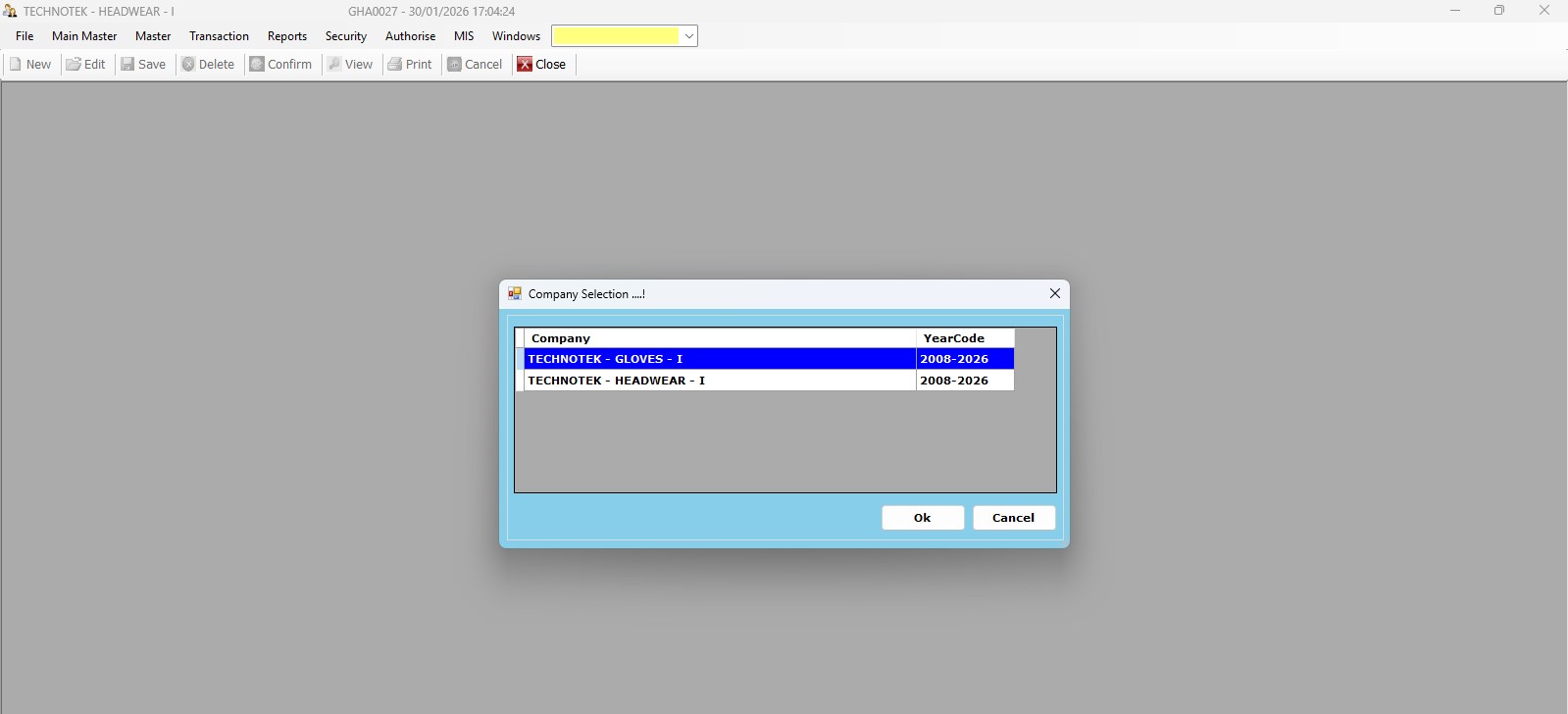This screenshot has width=1568, height=714.
Task: Click the Cancel icon in toolbar
Action: click(x=454, y=65)
